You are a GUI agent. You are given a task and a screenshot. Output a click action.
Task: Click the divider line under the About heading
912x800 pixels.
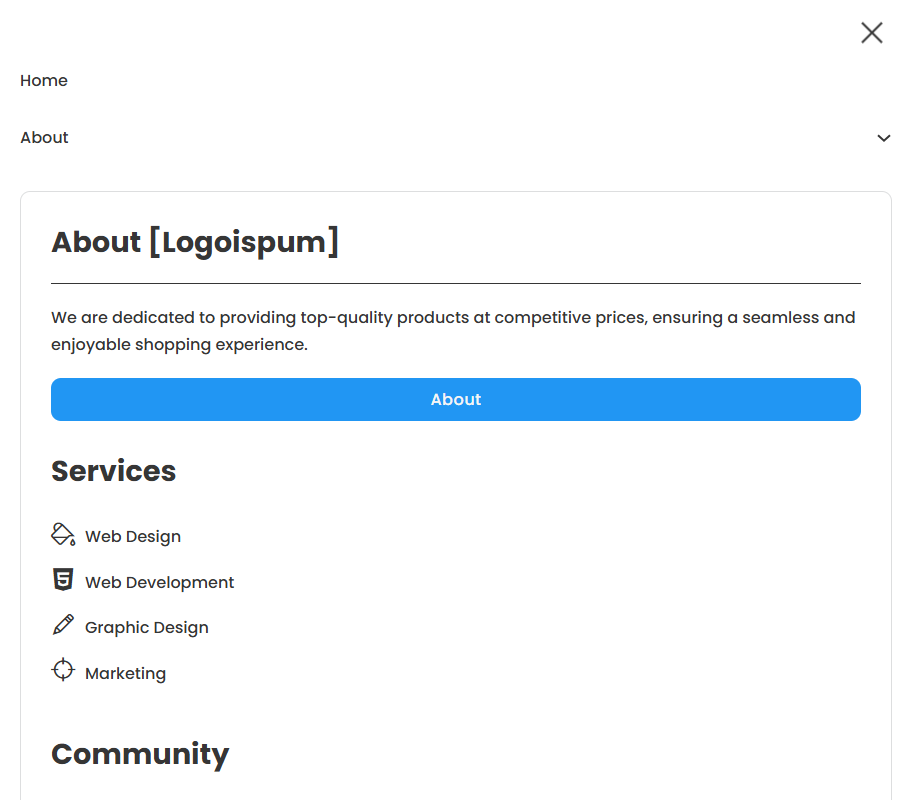(x=456, y=284)
